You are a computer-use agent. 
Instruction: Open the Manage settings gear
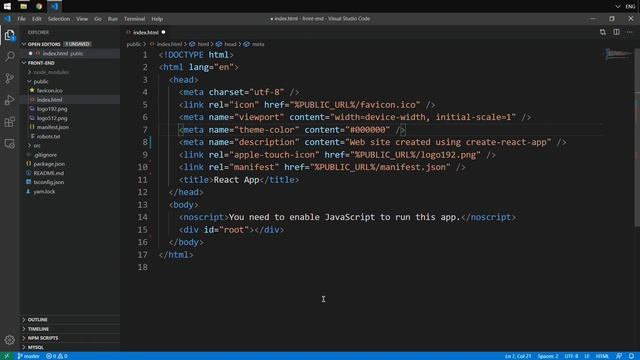[x=9, y=340]
